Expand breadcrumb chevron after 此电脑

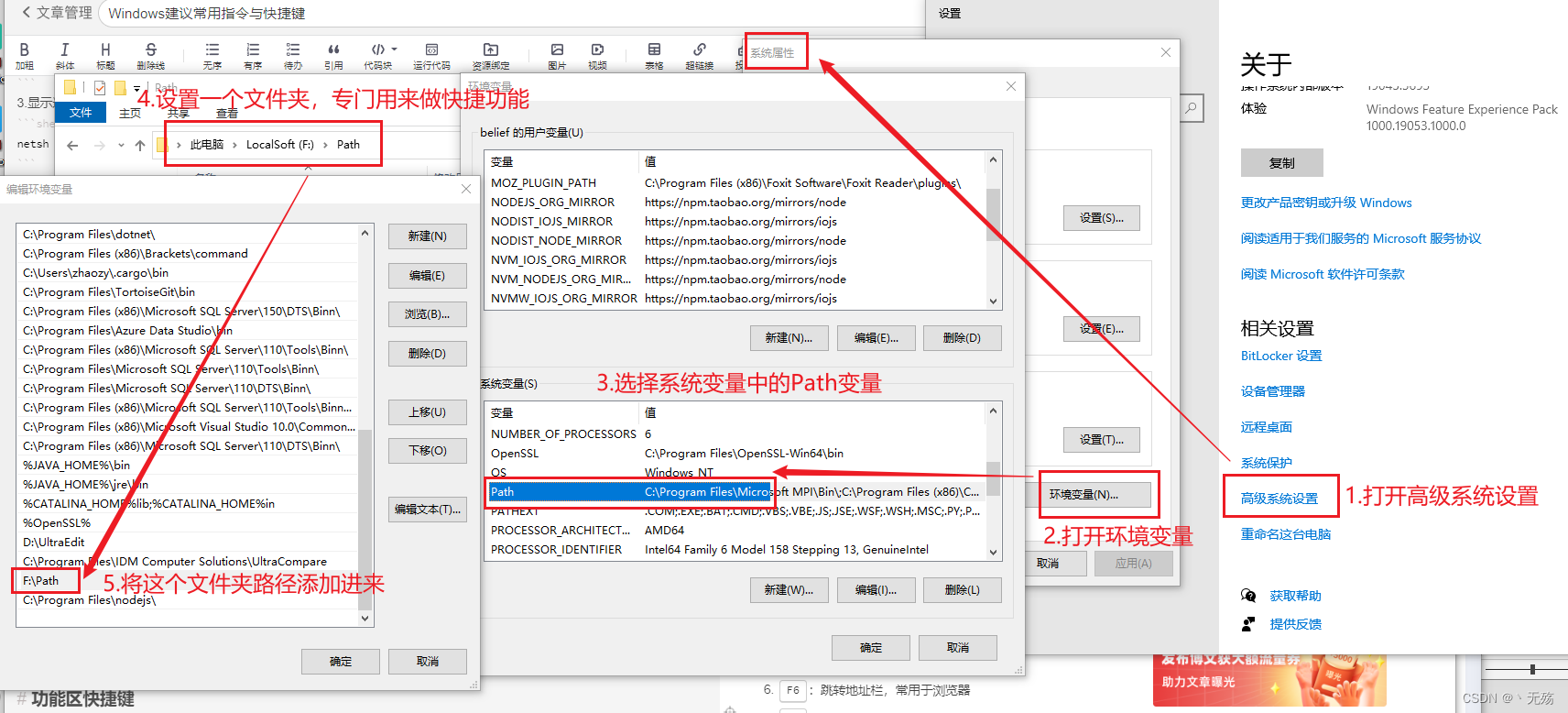[x=234, y=145]
